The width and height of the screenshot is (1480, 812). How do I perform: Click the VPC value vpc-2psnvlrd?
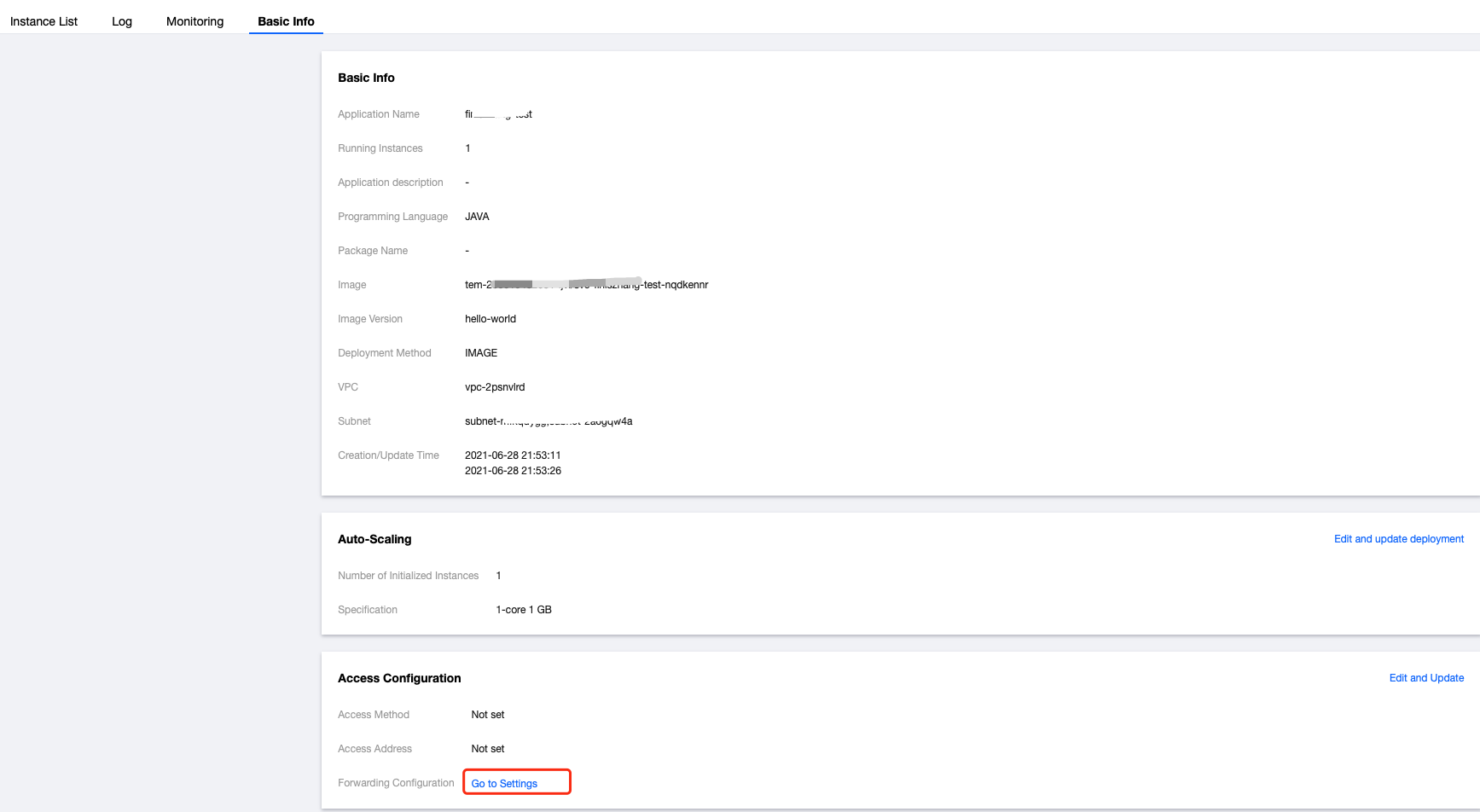495,387
